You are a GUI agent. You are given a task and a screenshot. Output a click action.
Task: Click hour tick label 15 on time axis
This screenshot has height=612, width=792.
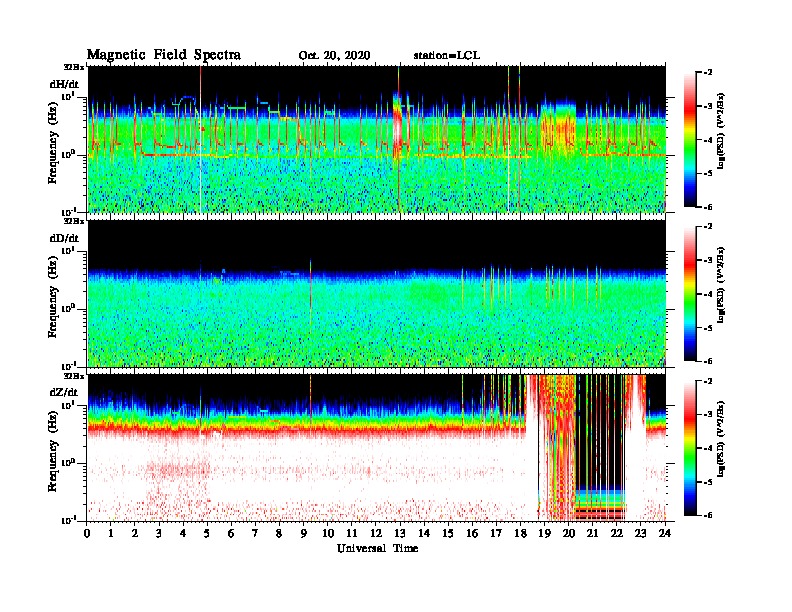(448, 534)
